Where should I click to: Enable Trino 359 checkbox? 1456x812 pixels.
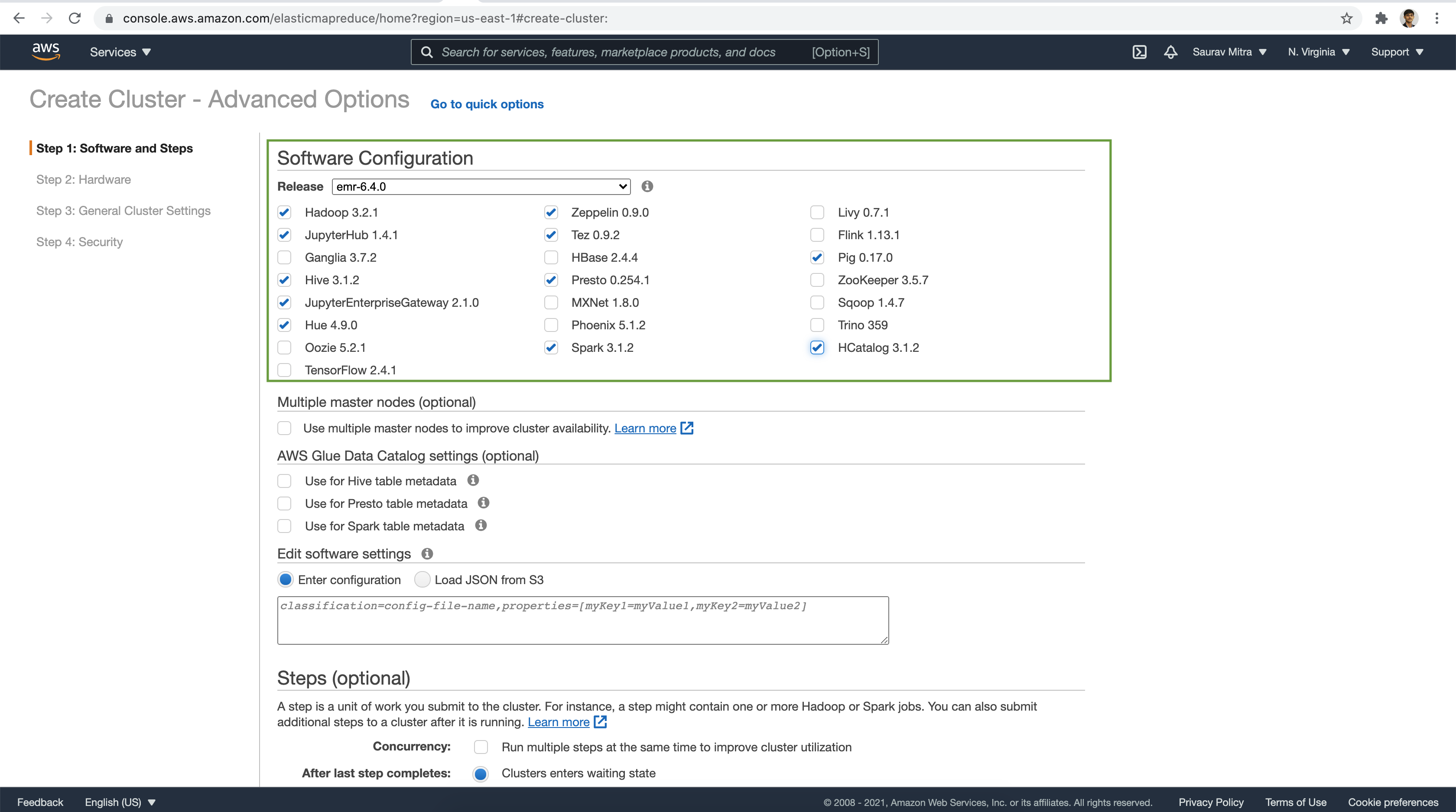coord(817,325)
